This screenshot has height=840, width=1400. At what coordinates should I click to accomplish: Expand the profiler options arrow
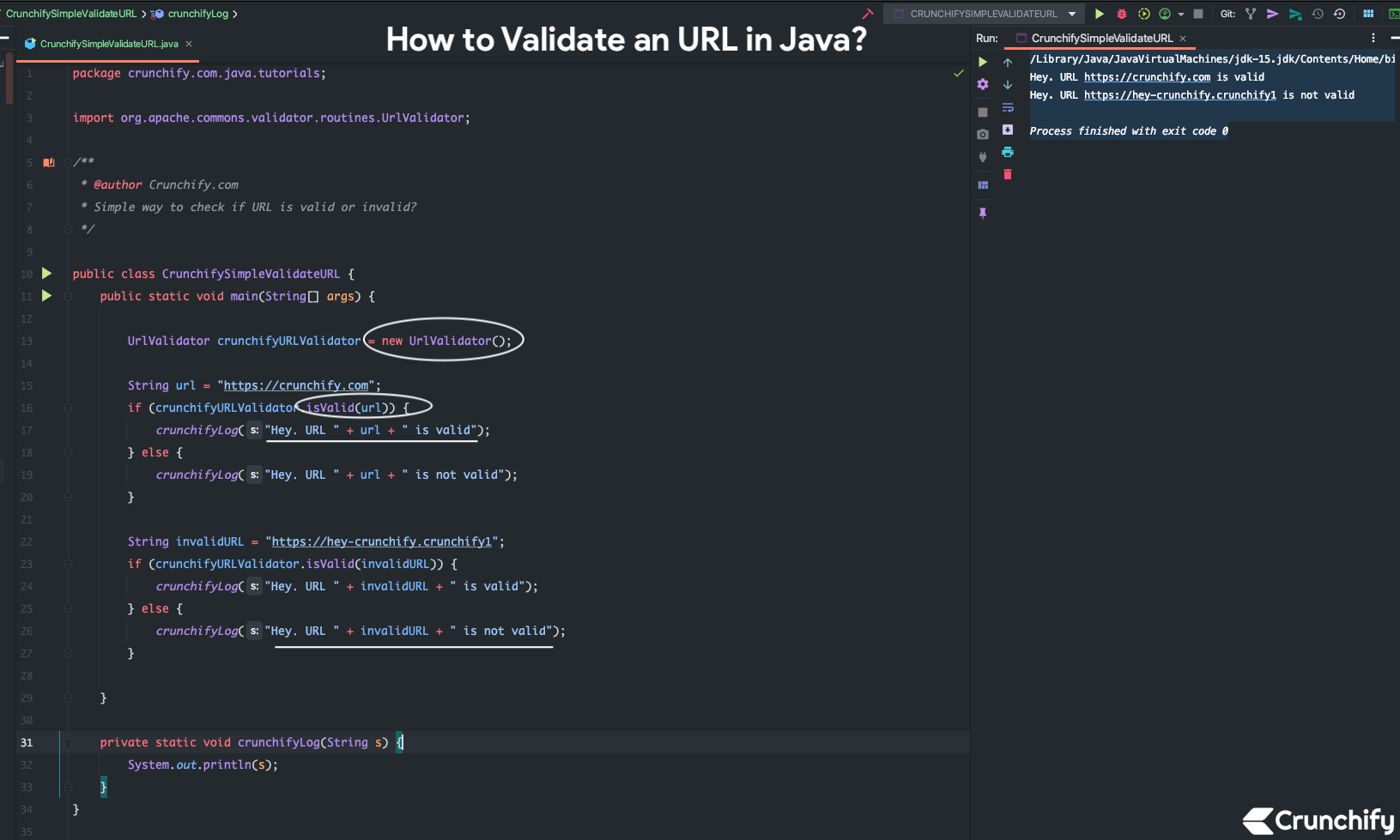click(x=1181, y=14)
